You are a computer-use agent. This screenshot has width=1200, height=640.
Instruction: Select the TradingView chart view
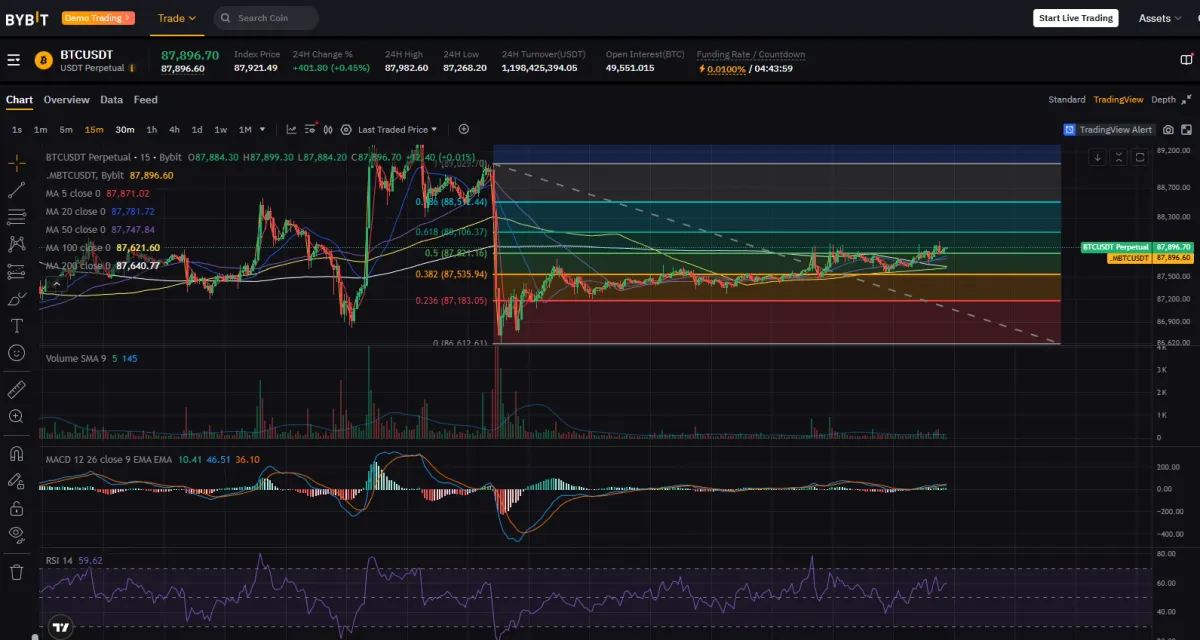(1118, 100)
